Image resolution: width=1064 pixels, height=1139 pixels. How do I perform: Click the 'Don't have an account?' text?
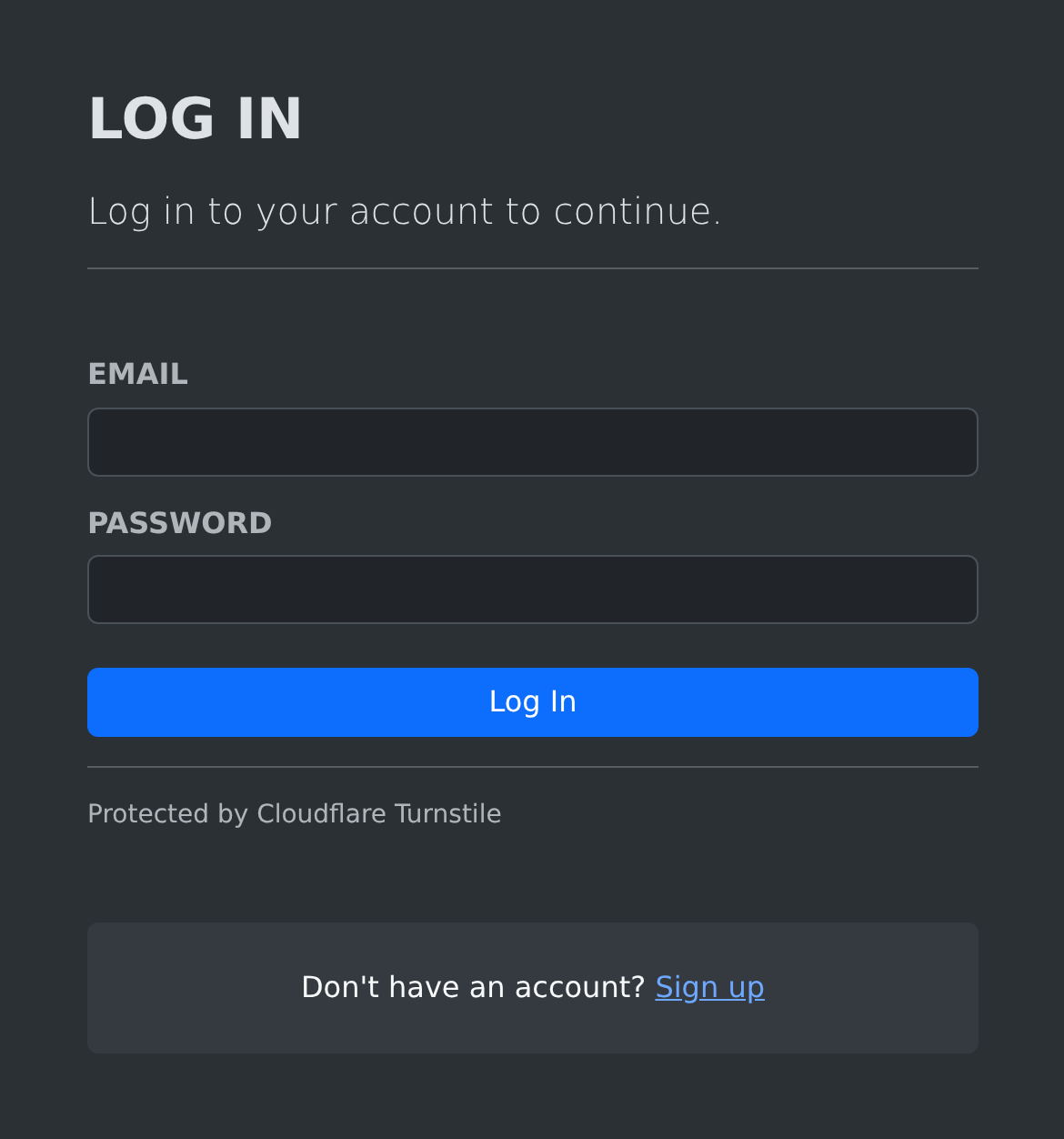click(x=473, y=987)
